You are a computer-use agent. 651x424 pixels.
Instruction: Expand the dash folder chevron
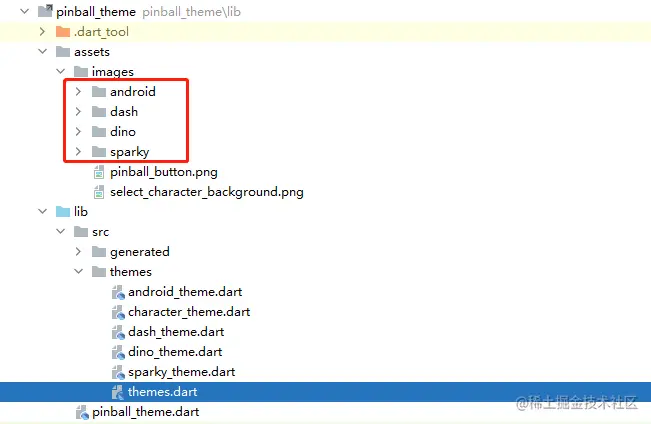78,111
